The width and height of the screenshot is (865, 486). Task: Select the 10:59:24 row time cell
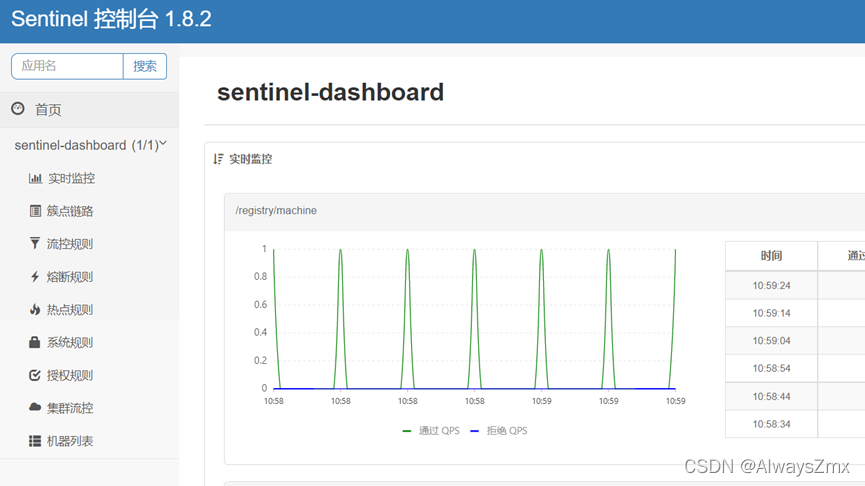[x=771, y=286]
